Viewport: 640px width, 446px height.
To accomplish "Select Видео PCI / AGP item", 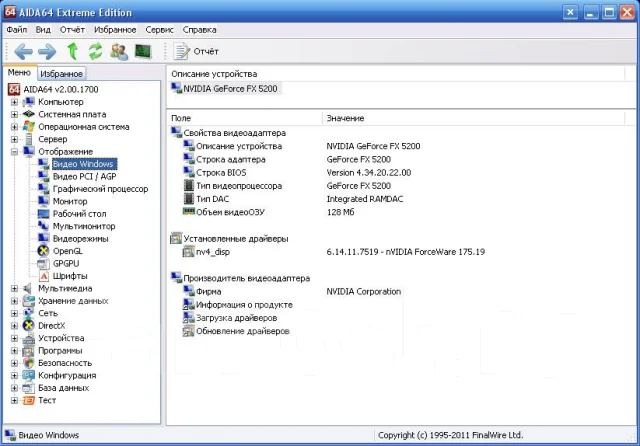I will (84, 177).
